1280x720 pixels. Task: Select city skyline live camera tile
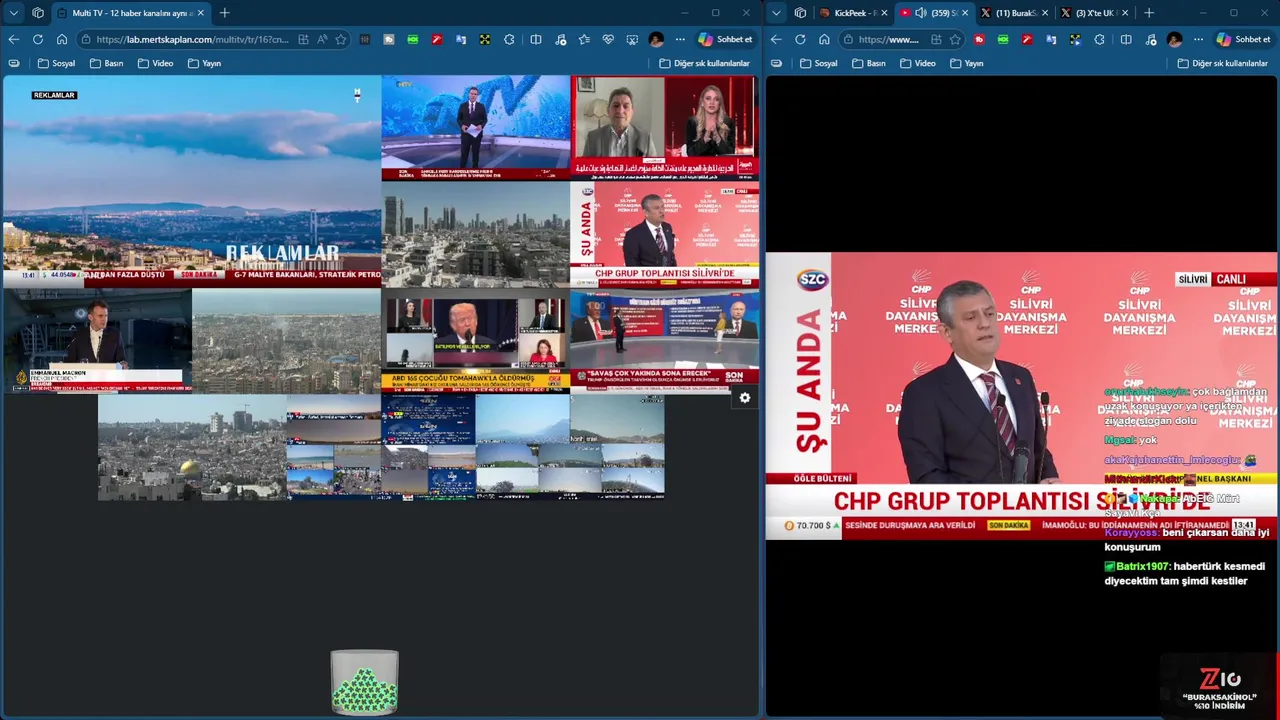(475, 234)
